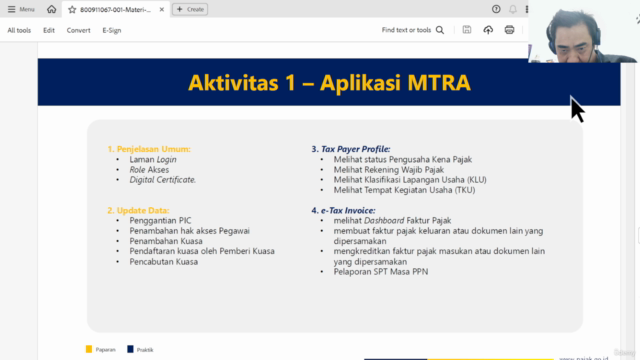Open the Edit menu

click(49, 30)
